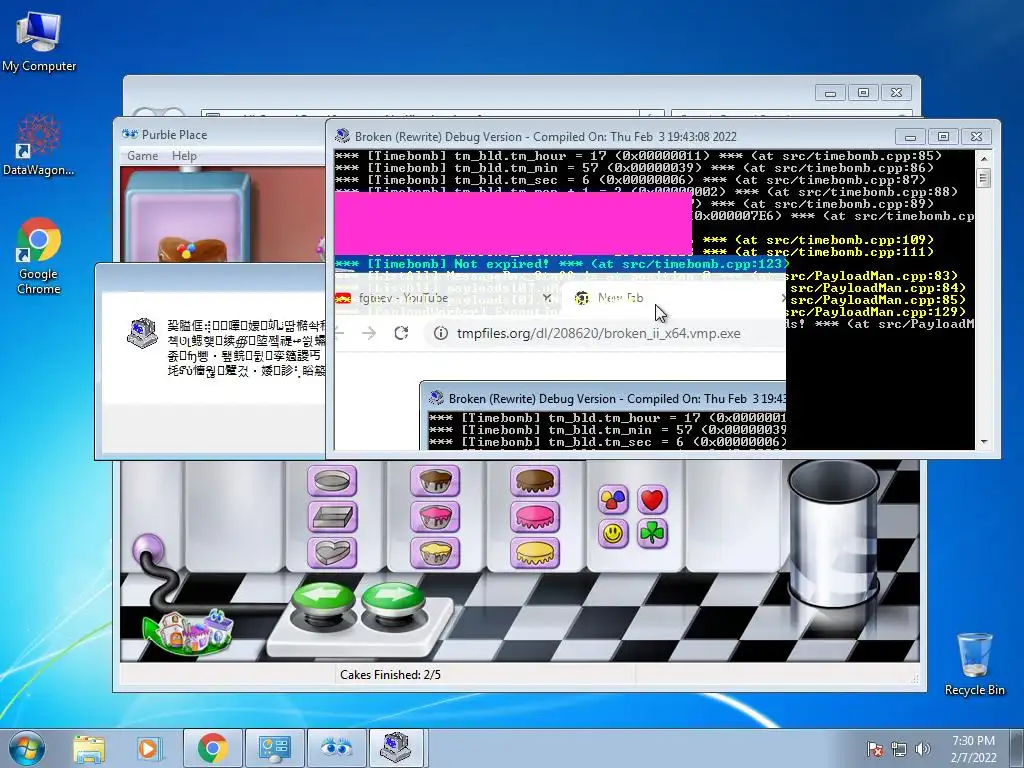The height and width of the screenshot is (768, 1024).
Task: Select the smiley face decoration
Action: tap(613, 534)
